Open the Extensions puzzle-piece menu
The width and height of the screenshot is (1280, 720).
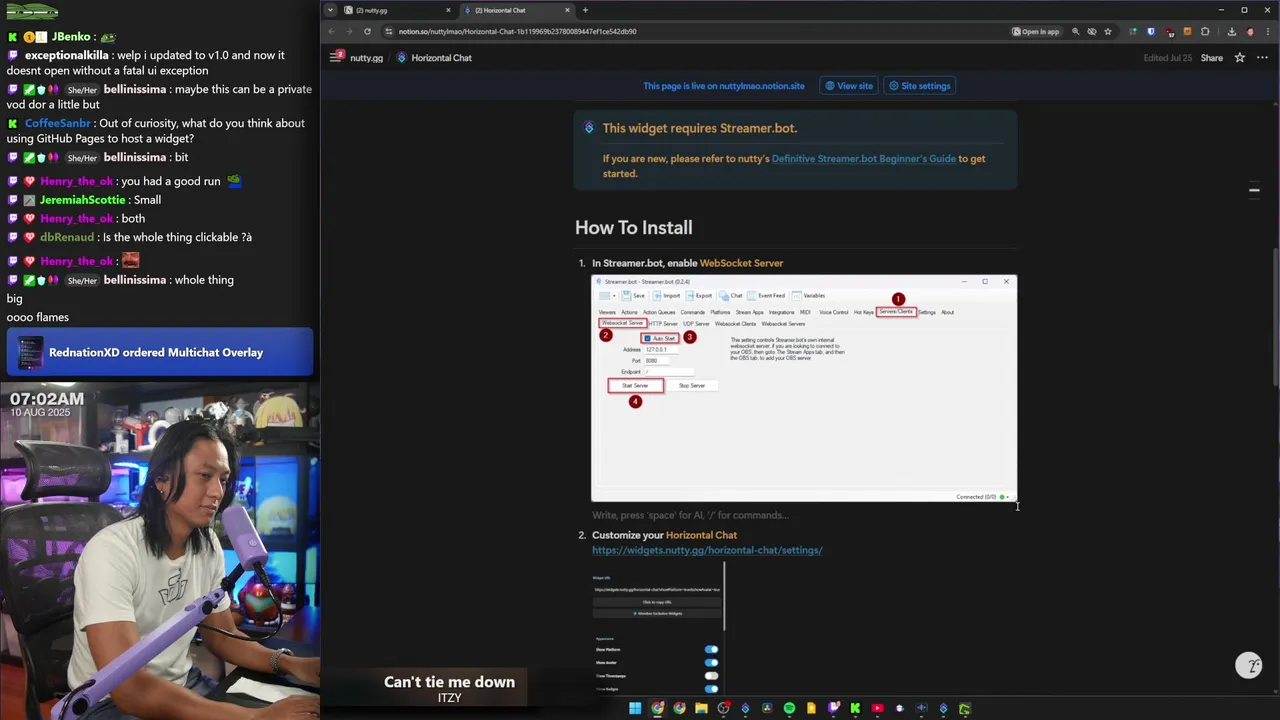point(1205,31)
